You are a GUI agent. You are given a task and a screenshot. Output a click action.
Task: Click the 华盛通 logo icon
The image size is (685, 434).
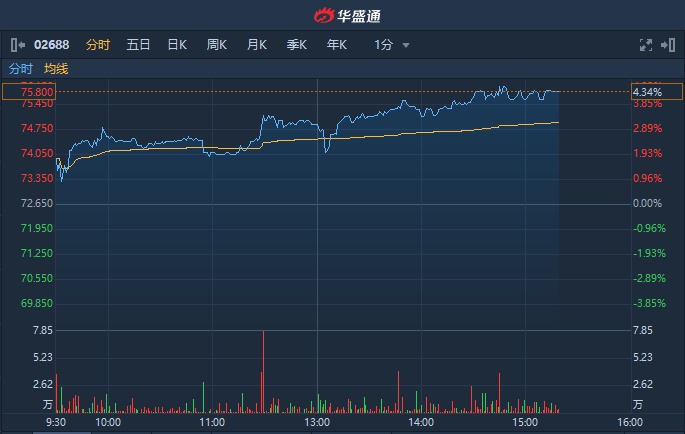pyautogui.click(x=323, y=16)
